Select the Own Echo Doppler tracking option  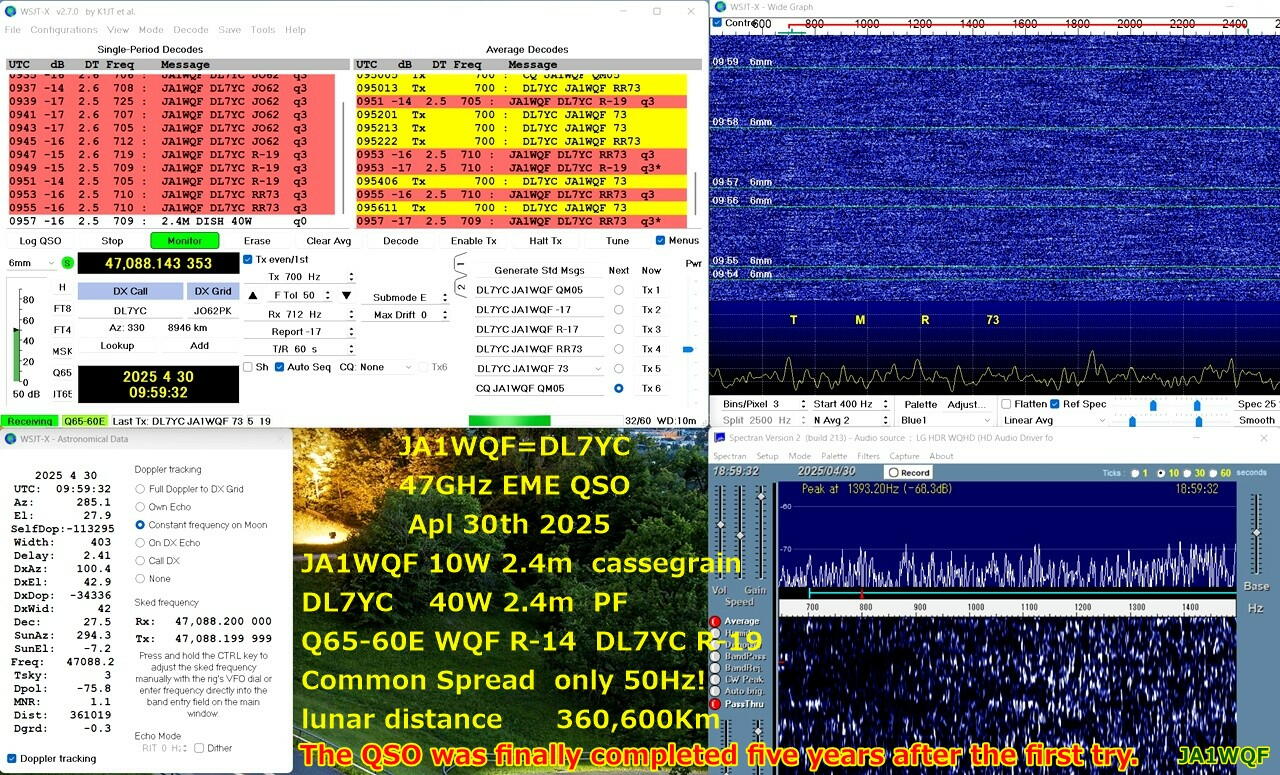140,507
